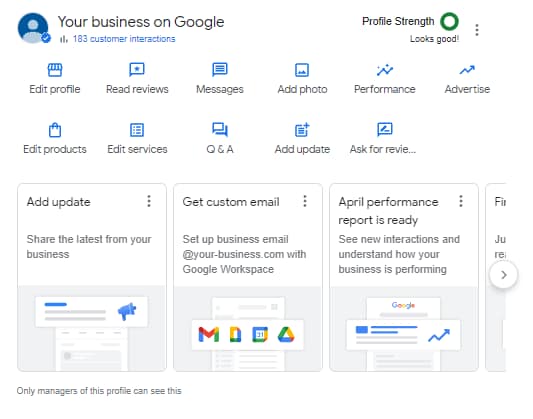Open the Read reviews icon

click(137, 70)
